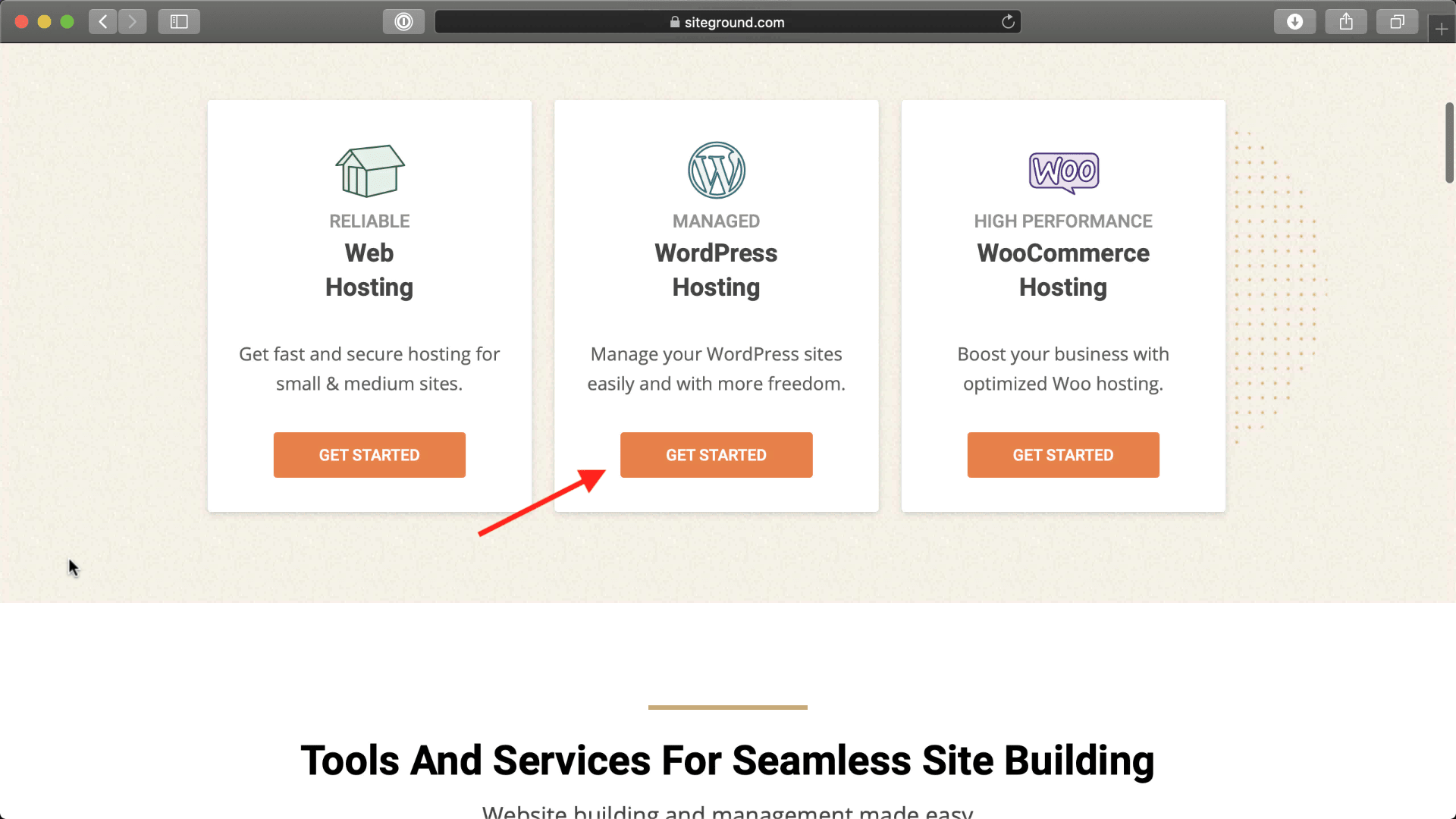Screen dimensions: 1456x819
Task: Click the HIGH PERFORMANCE label
Action: (1063, 221)
